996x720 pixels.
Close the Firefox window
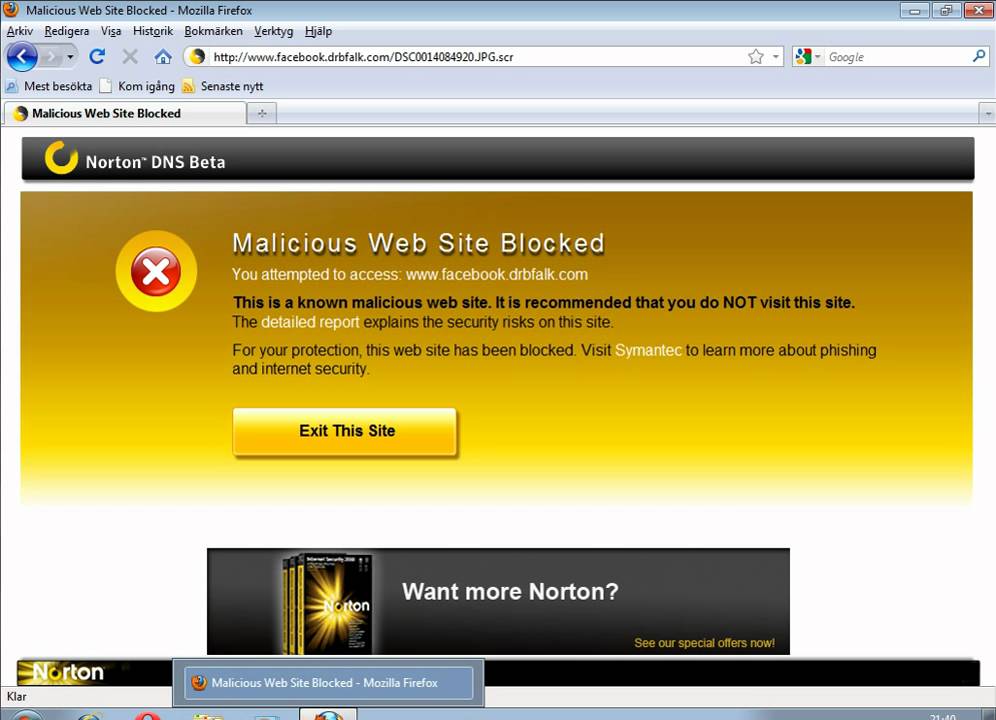pyautogui.click(x=979, y=10)
